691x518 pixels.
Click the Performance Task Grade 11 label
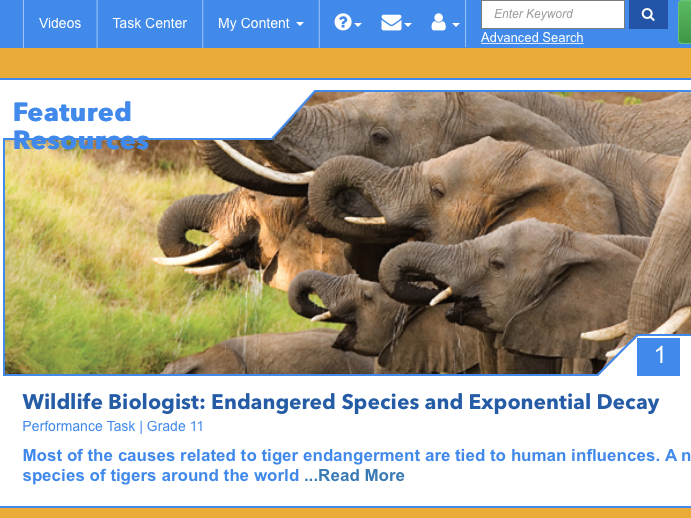pyautogui.click(x=113, y=426)
